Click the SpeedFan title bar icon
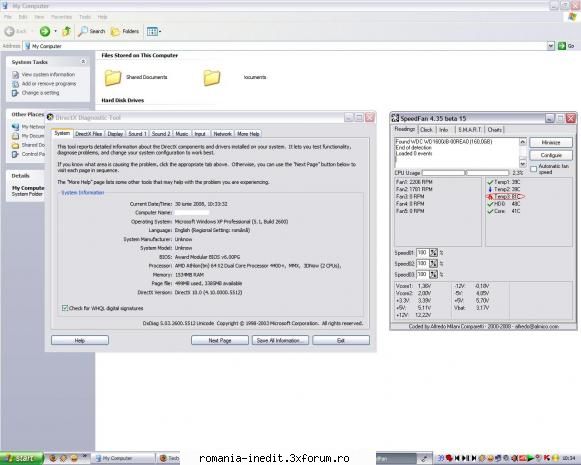Screen dimensions: 581x465 pos(395,119)
